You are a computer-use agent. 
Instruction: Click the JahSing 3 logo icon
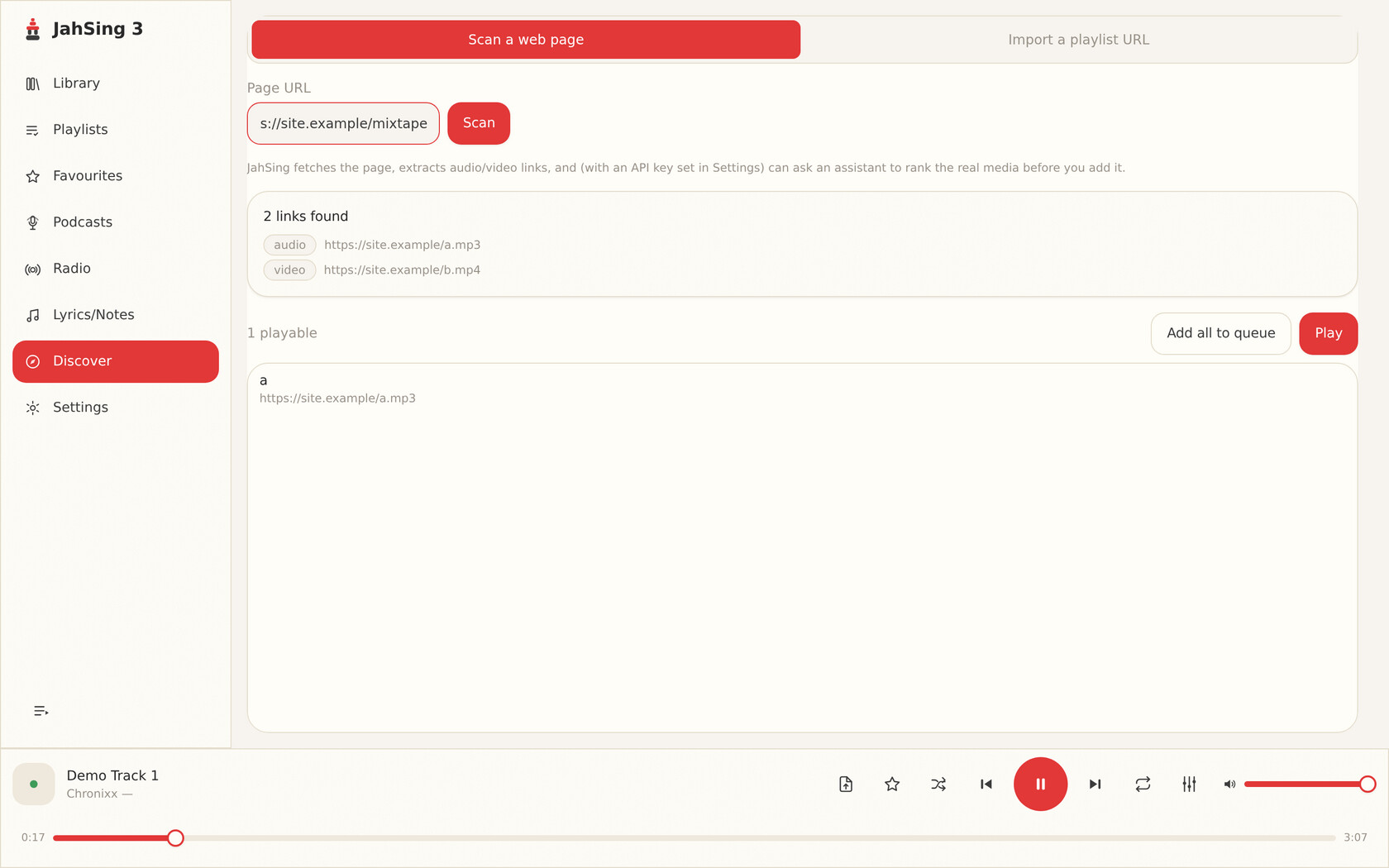click(32, 29)
